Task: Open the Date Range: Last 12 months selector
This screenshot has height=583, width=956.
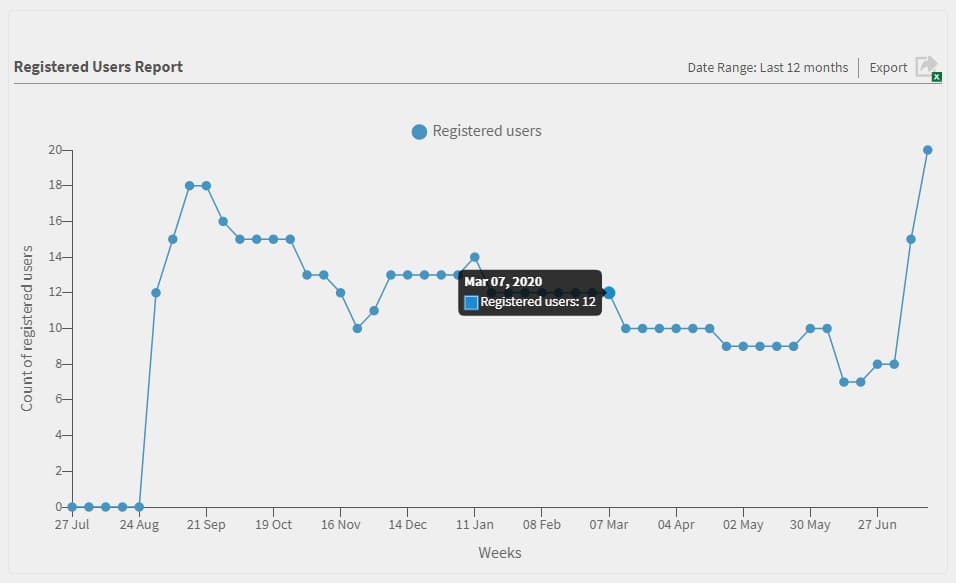Action: coord(766,67)
